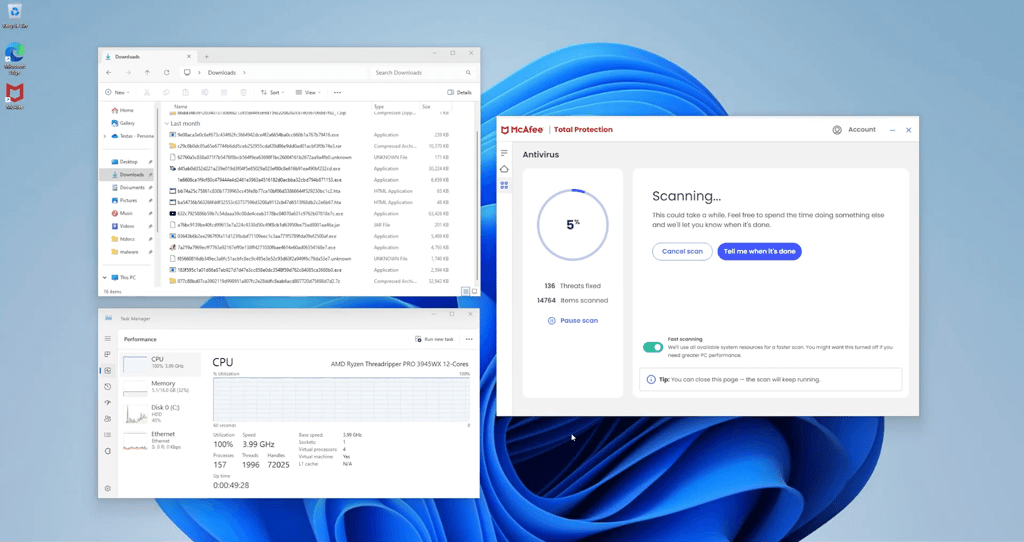Click Back arrow in File Explorer

click(109, 72)
